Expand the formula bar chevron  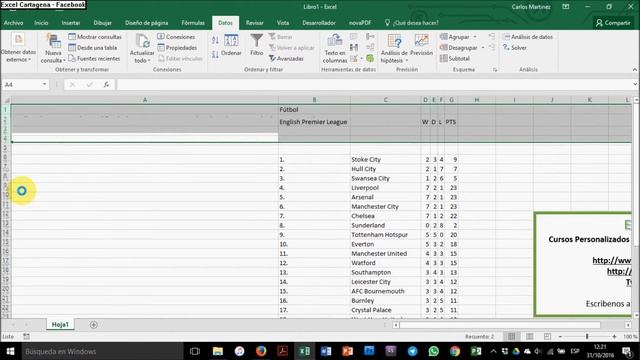click(635, 84)
